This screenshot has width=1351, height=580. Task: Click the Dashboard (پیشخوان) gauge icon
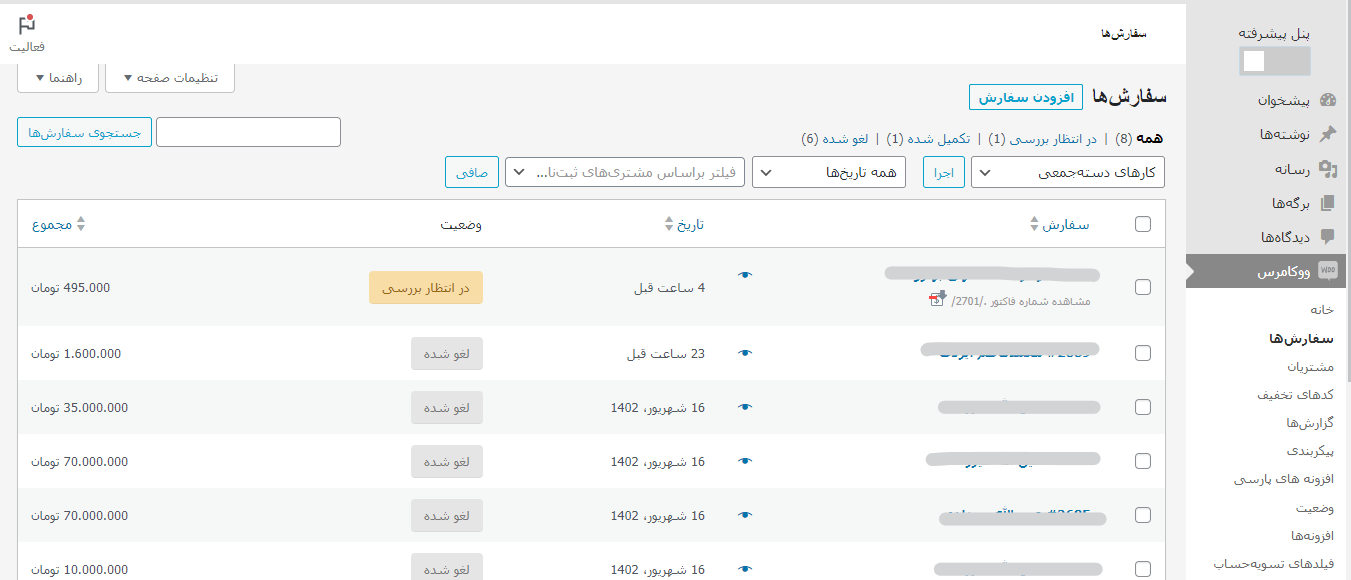coord(1328,100)
